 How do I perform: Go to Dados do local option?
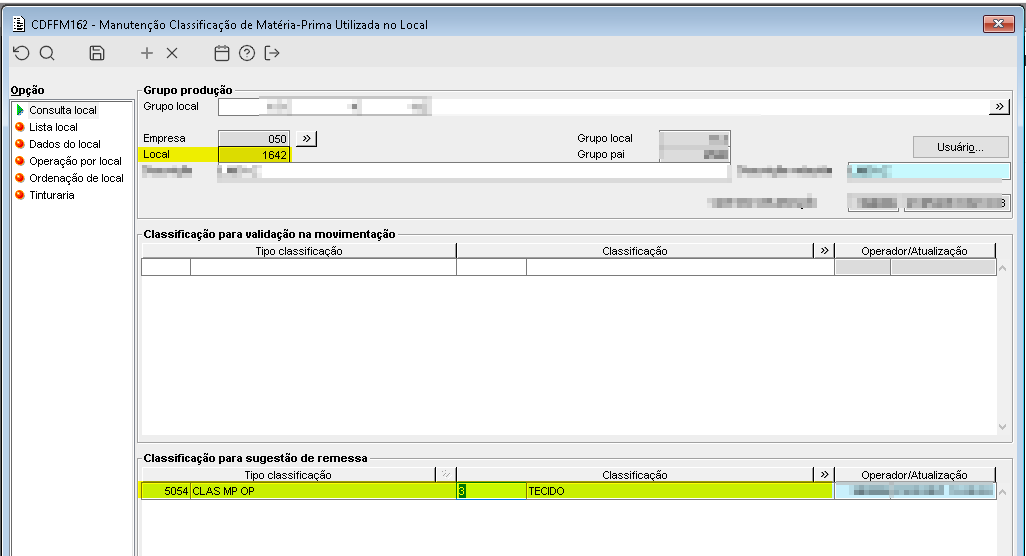coord(65,144)
